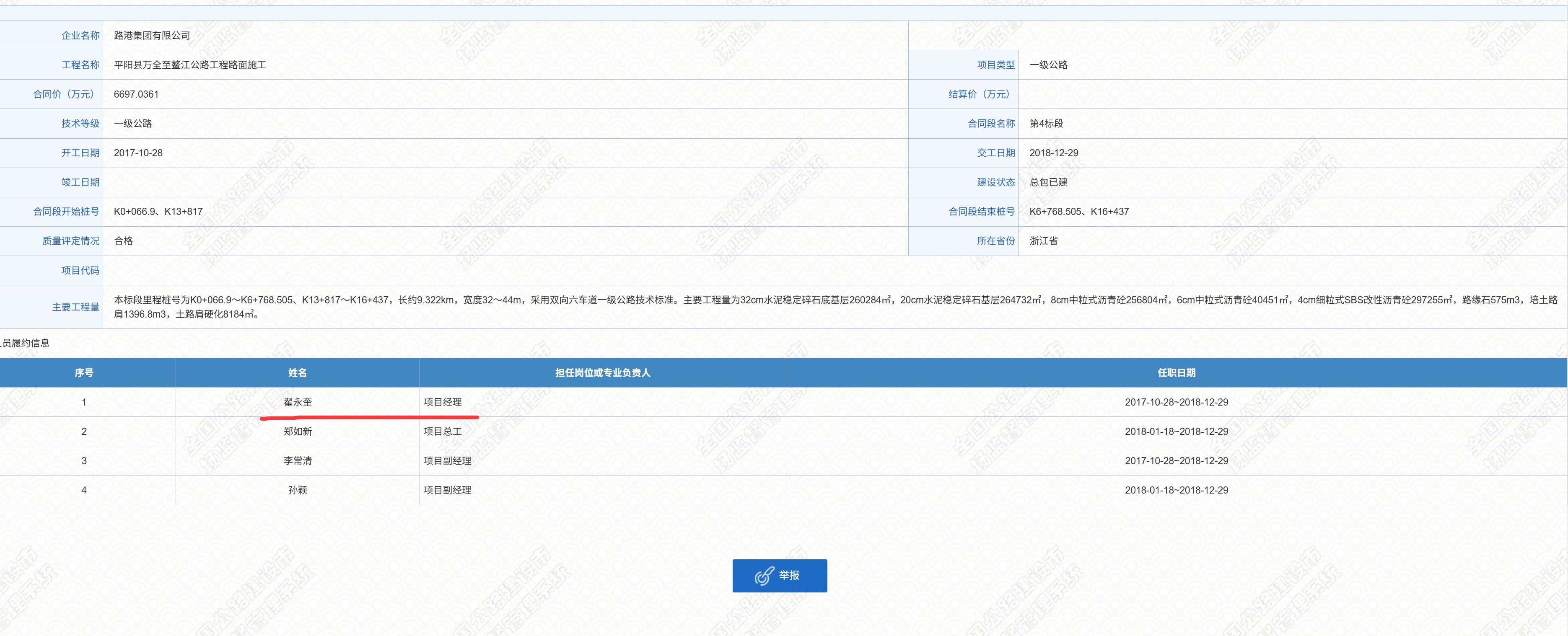This screenshot has height=636, width=1568.
Task: Select start date 2017-10-28 value
Action: [138, 153]
